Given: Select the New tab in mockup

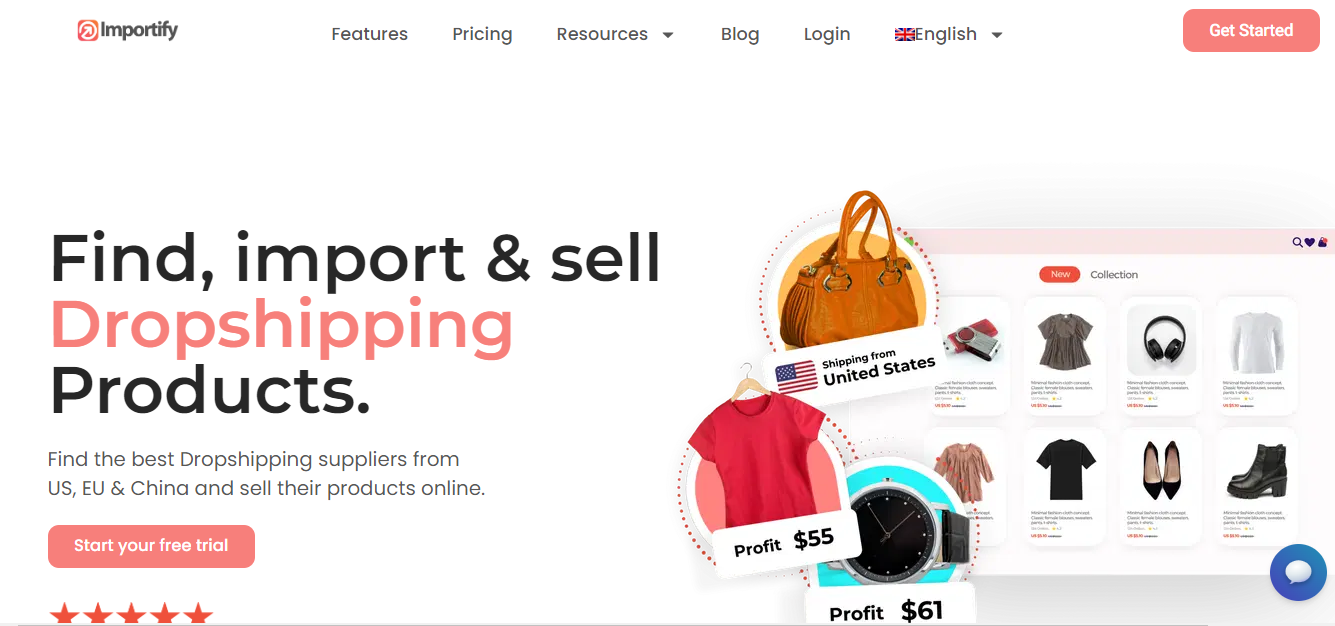Looking at the screenshot, I should (1060, 274).
